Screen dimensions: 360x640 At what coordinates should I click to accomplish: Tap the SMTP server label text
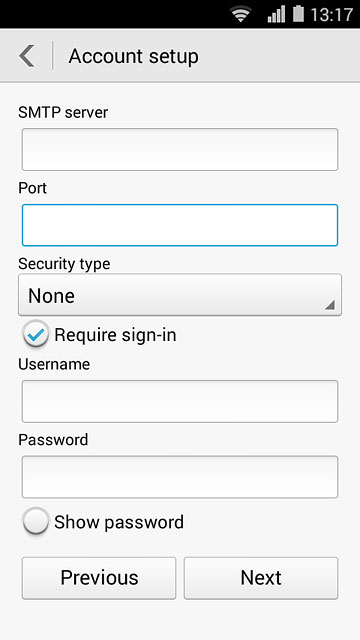63,112
